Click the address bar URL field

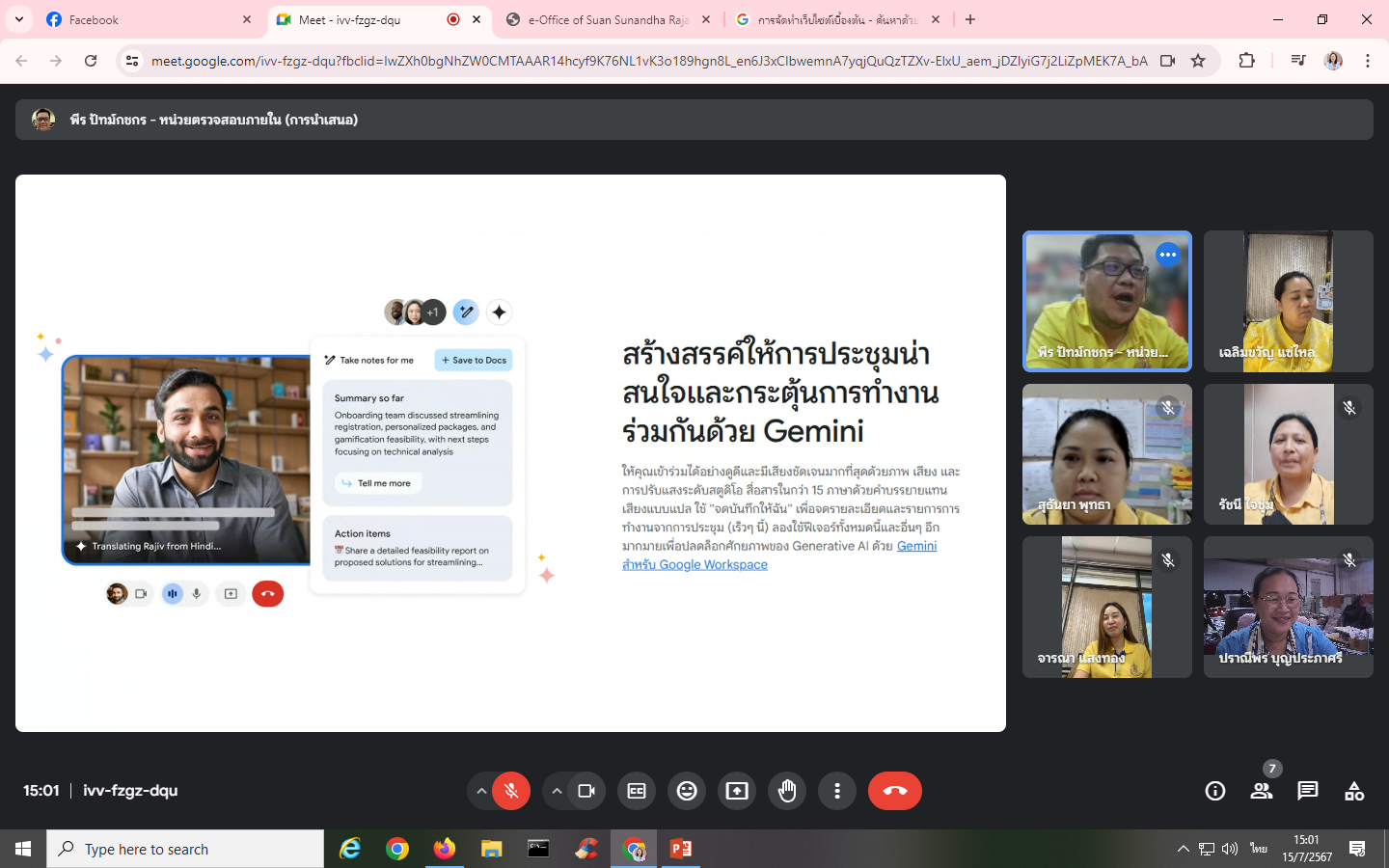(x=648, y=61)
